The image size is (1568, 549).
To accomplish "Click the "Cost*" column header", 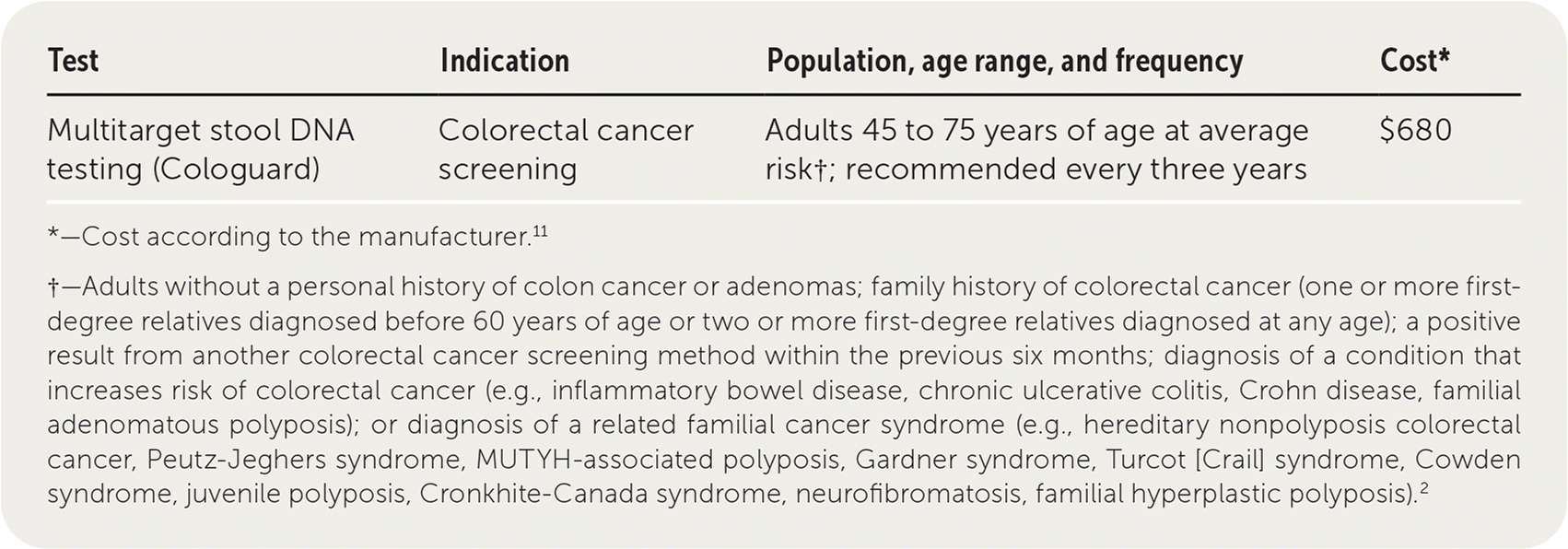I will pyautogui.click(x=1414, y=61).
